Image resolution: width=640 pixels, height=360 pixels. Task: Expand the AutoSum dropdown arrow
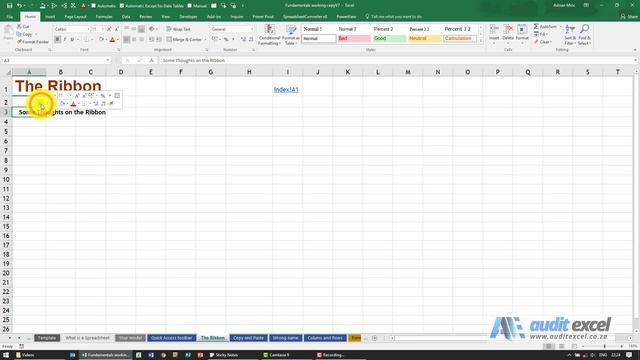[x=560, y=26]
